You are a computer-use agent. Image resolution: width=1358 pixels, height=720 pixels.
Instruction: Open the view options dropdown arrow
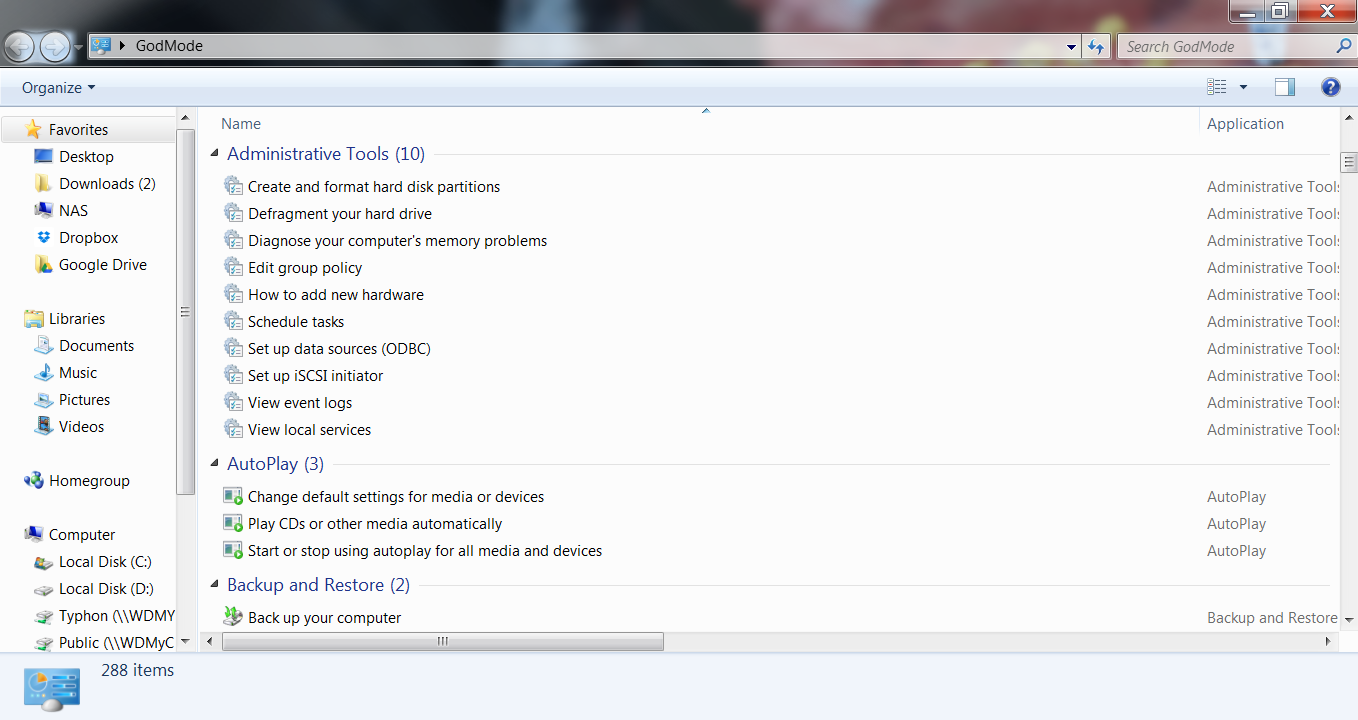[1243, 87]
